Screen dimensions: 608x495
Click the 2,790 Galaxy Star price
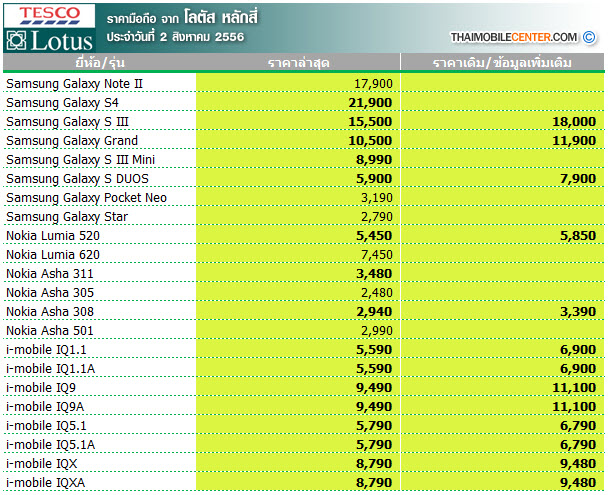377,217
